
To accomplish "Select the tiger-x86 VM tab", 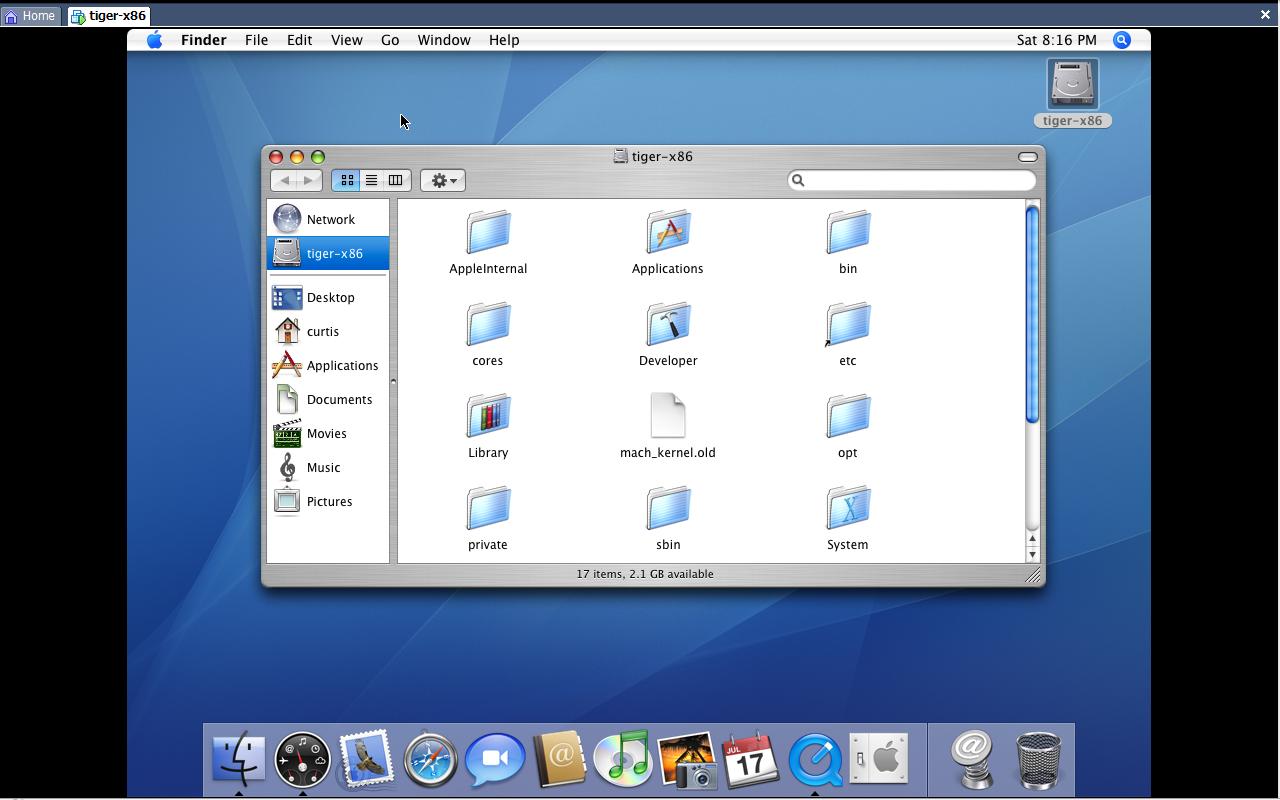I will pos(109,16).
